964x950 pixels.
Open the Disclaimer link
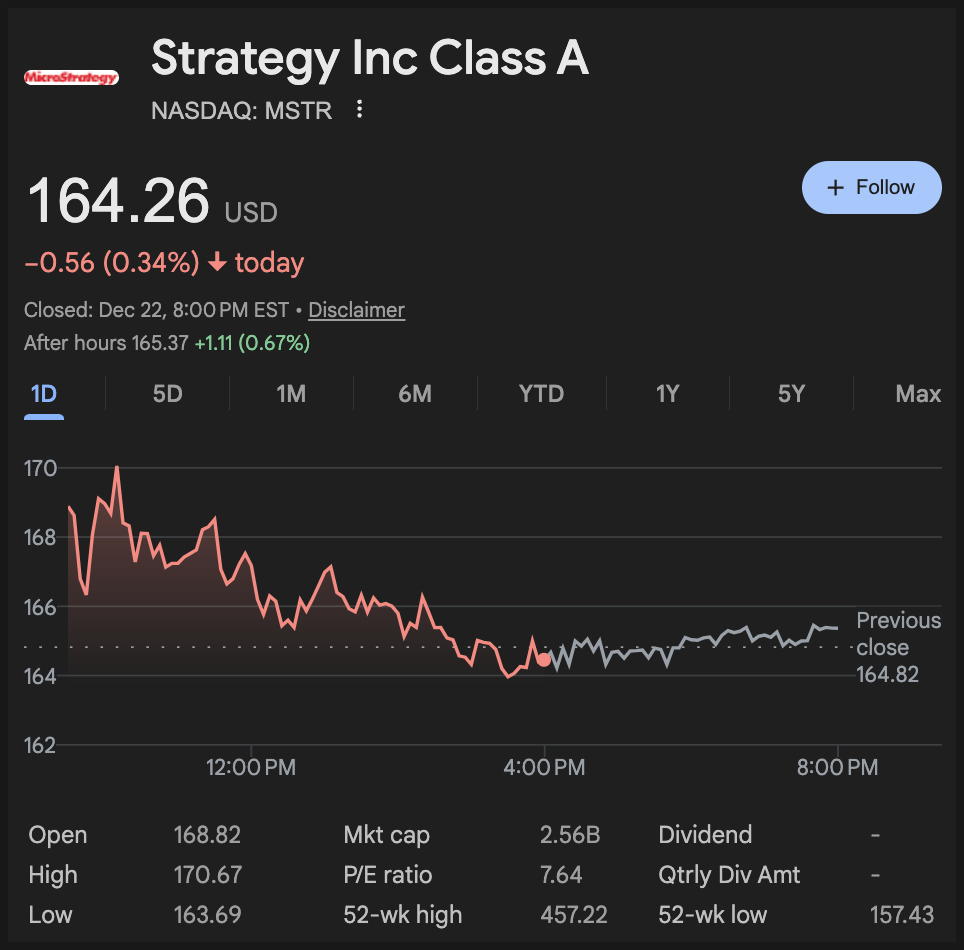[x=356, y=310]
